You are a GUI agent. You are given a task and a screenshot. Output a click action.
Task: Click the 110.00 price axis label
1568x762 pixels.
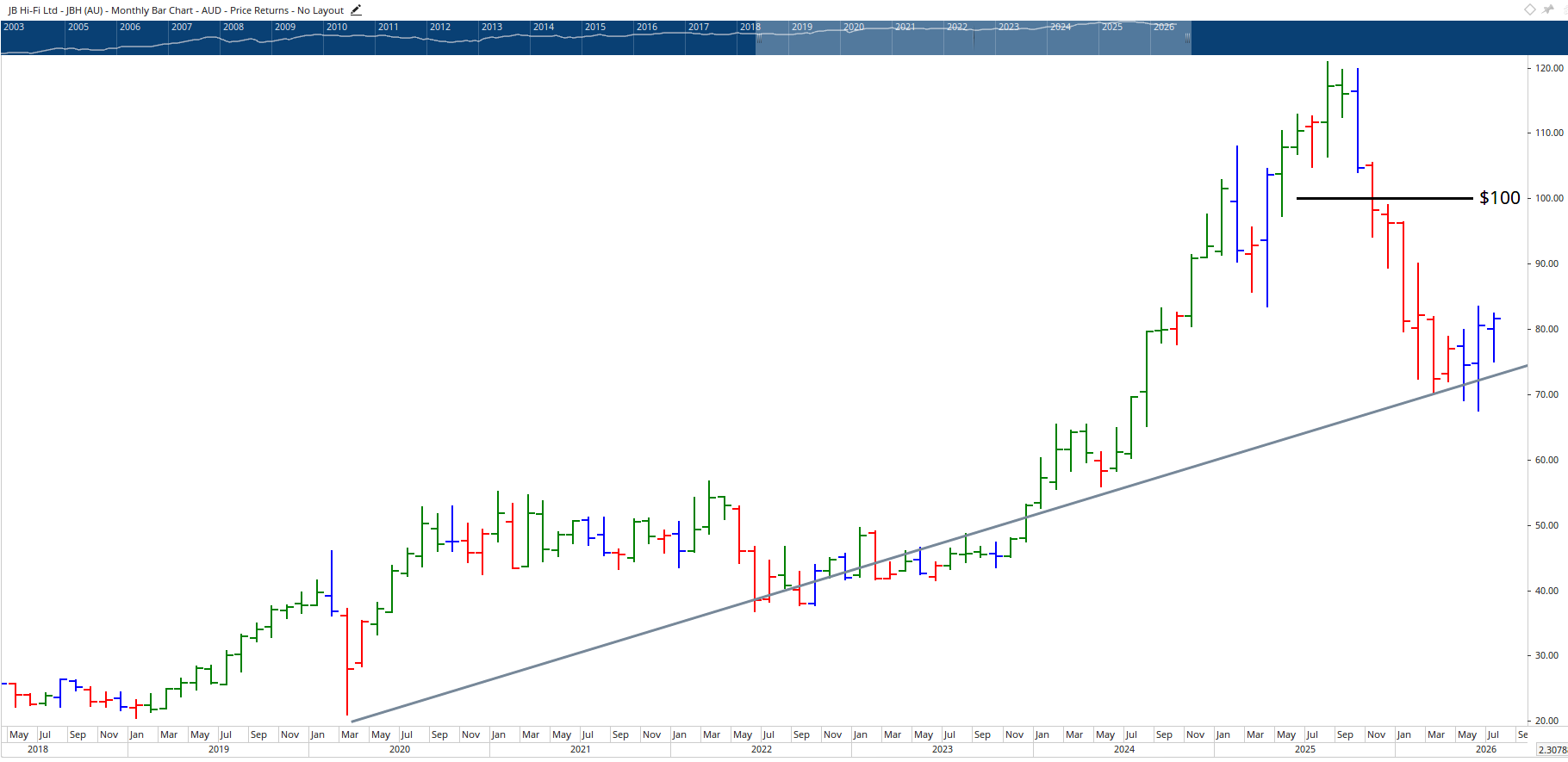(x=1549, y=133)
